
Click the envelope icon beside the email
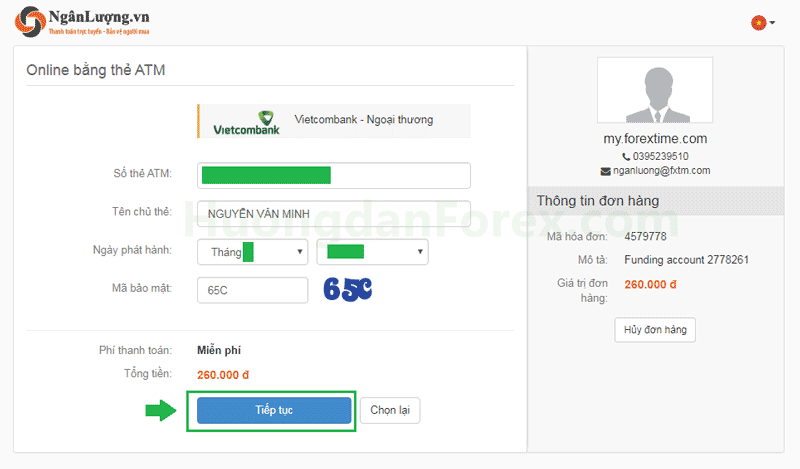606,171
